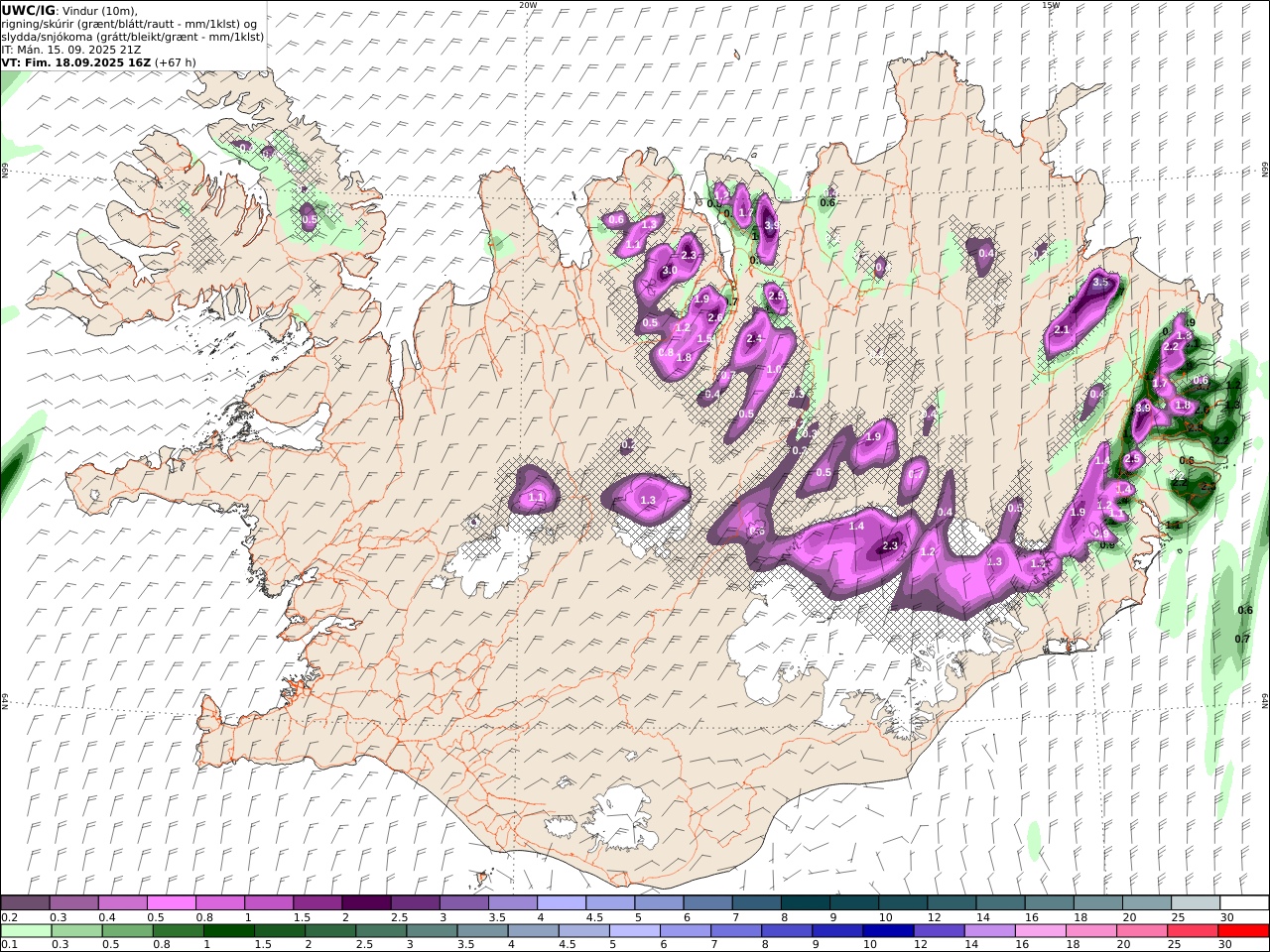Screen dimensions: 1270x952
Task: Click the crimson rain swatch labeled 25
Action: (1191, 931)
